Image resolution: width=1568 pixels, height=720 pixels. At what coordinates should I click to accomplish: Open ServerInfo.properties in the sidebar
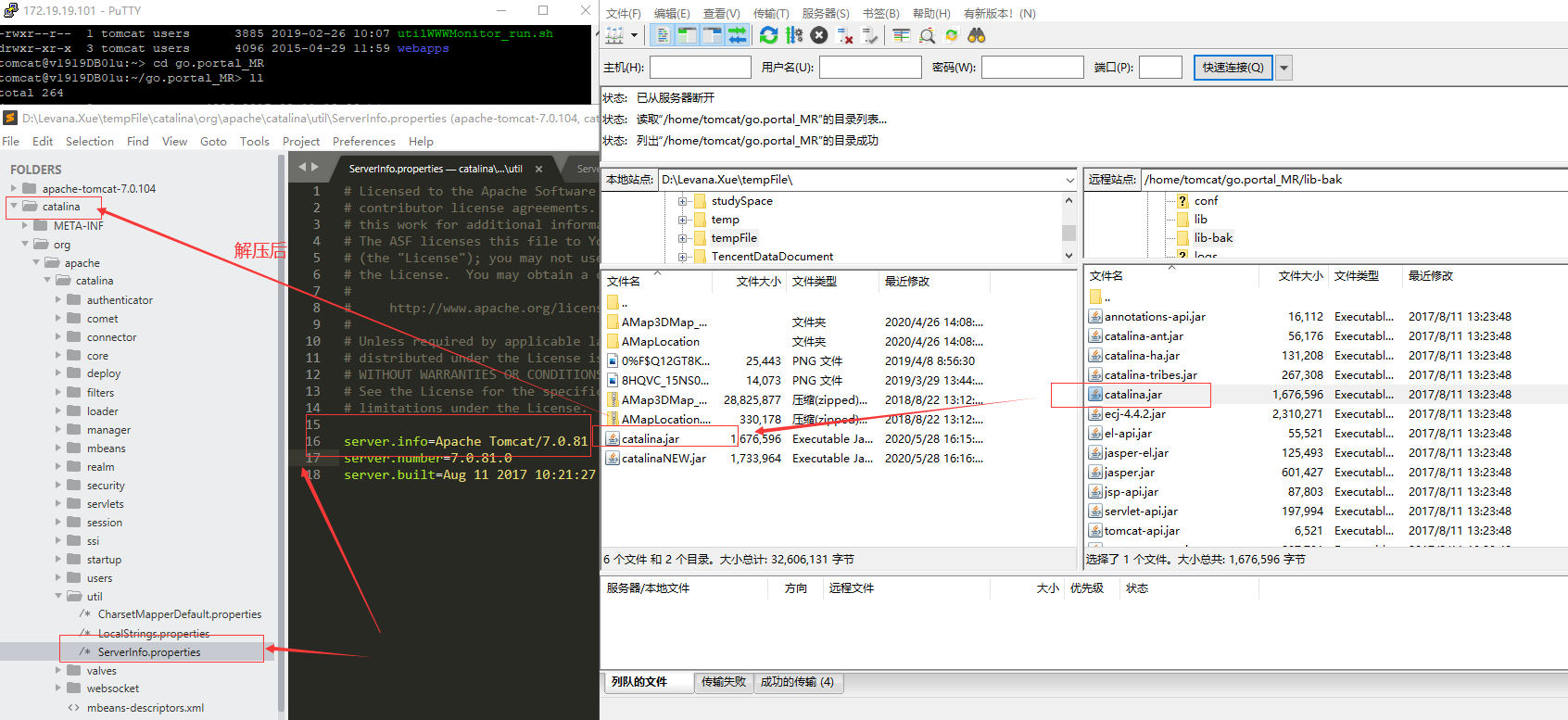(x=149, y=652)
